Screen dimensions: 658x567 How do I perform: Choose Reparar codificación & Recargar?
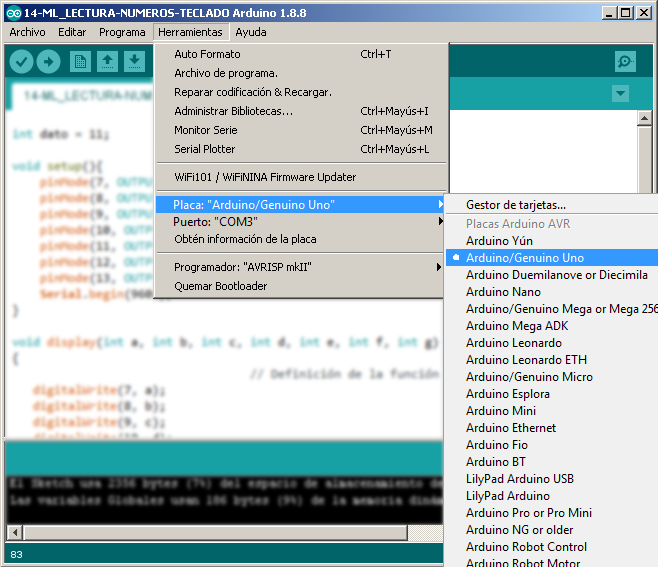300,92
